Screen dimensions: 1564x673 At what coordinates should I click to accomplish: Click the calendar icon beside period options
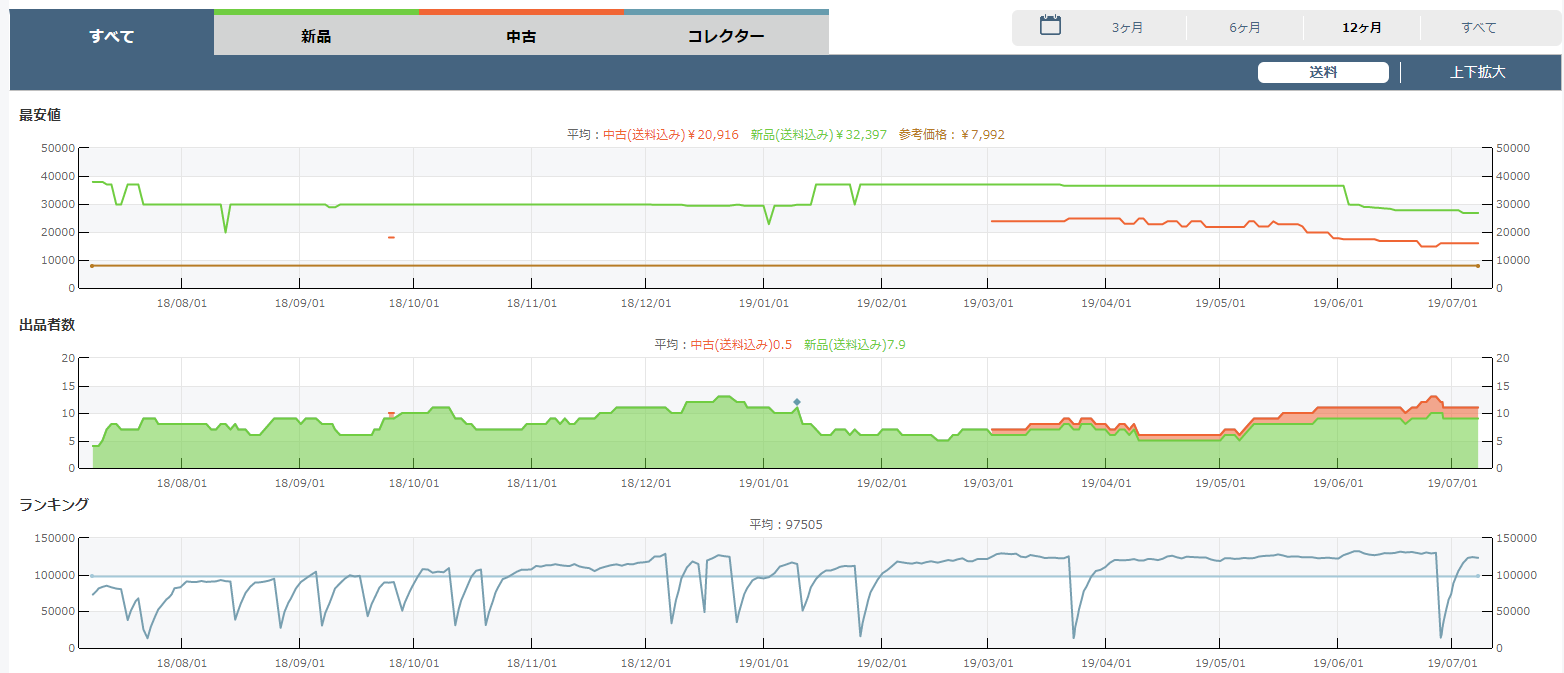[x=1050, y=26]
